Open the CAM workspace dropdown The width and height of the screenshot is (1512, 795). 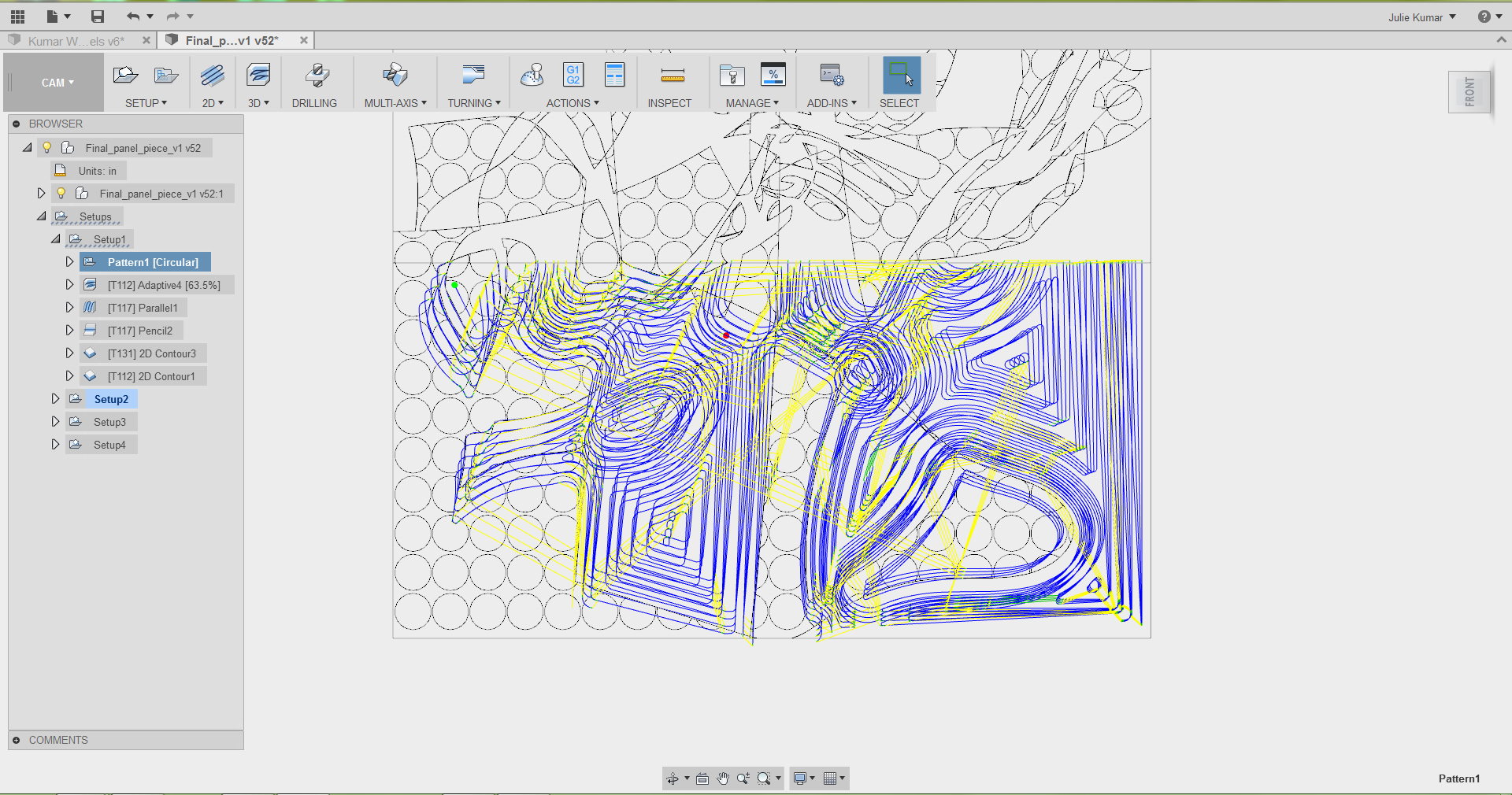57,83
